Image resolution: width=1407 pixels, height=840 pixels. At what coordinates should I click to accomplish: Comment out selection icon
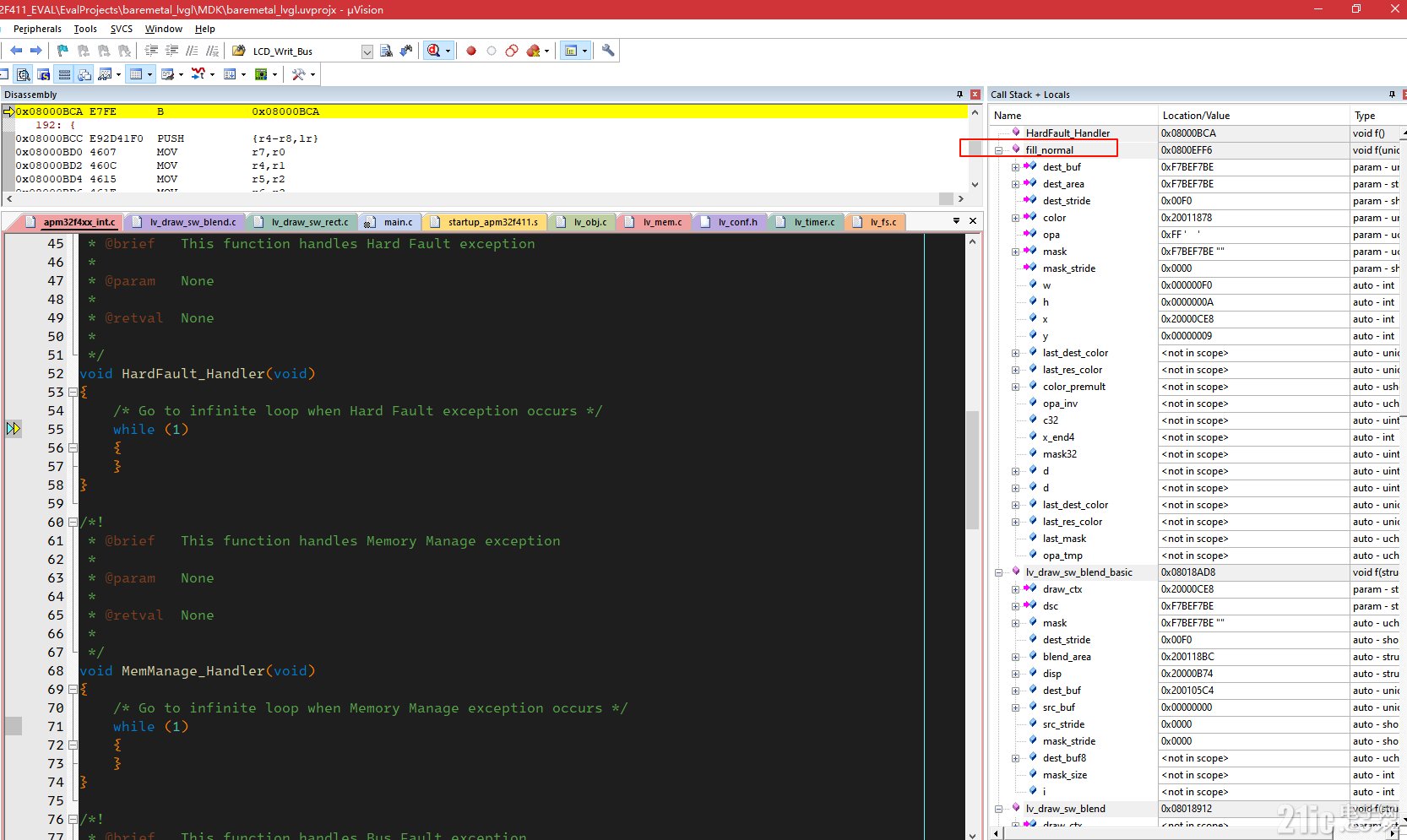(x=193, y=51)
